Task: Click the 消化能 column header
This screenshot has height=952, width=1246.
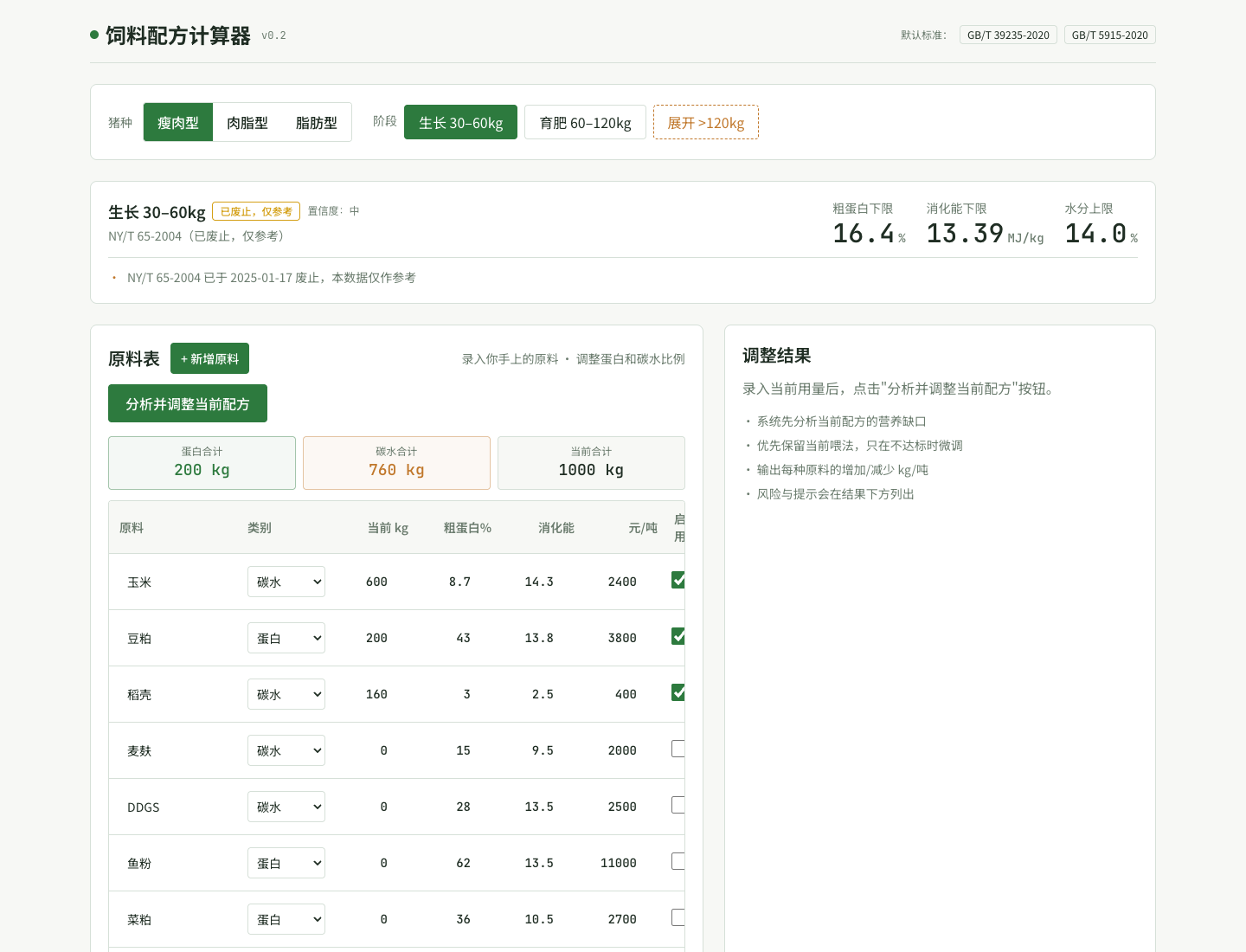Action: 556,528
